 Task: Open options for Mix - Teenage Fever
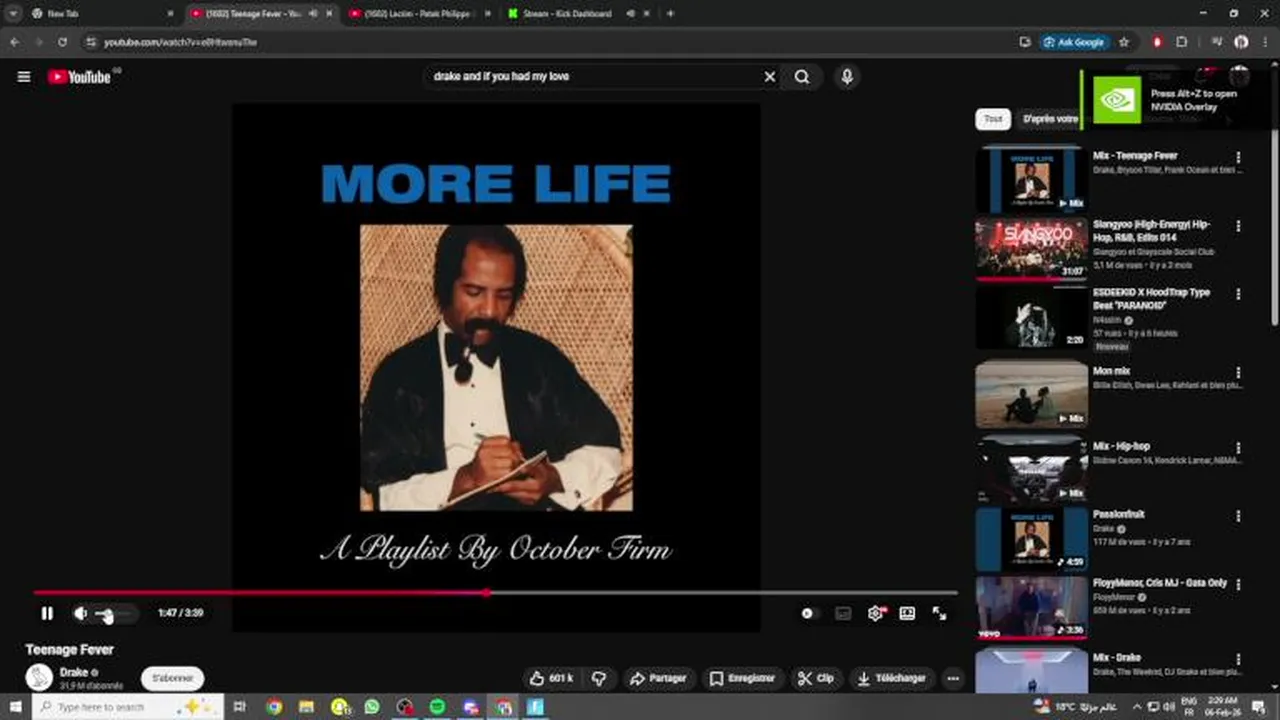(1238, 157)
